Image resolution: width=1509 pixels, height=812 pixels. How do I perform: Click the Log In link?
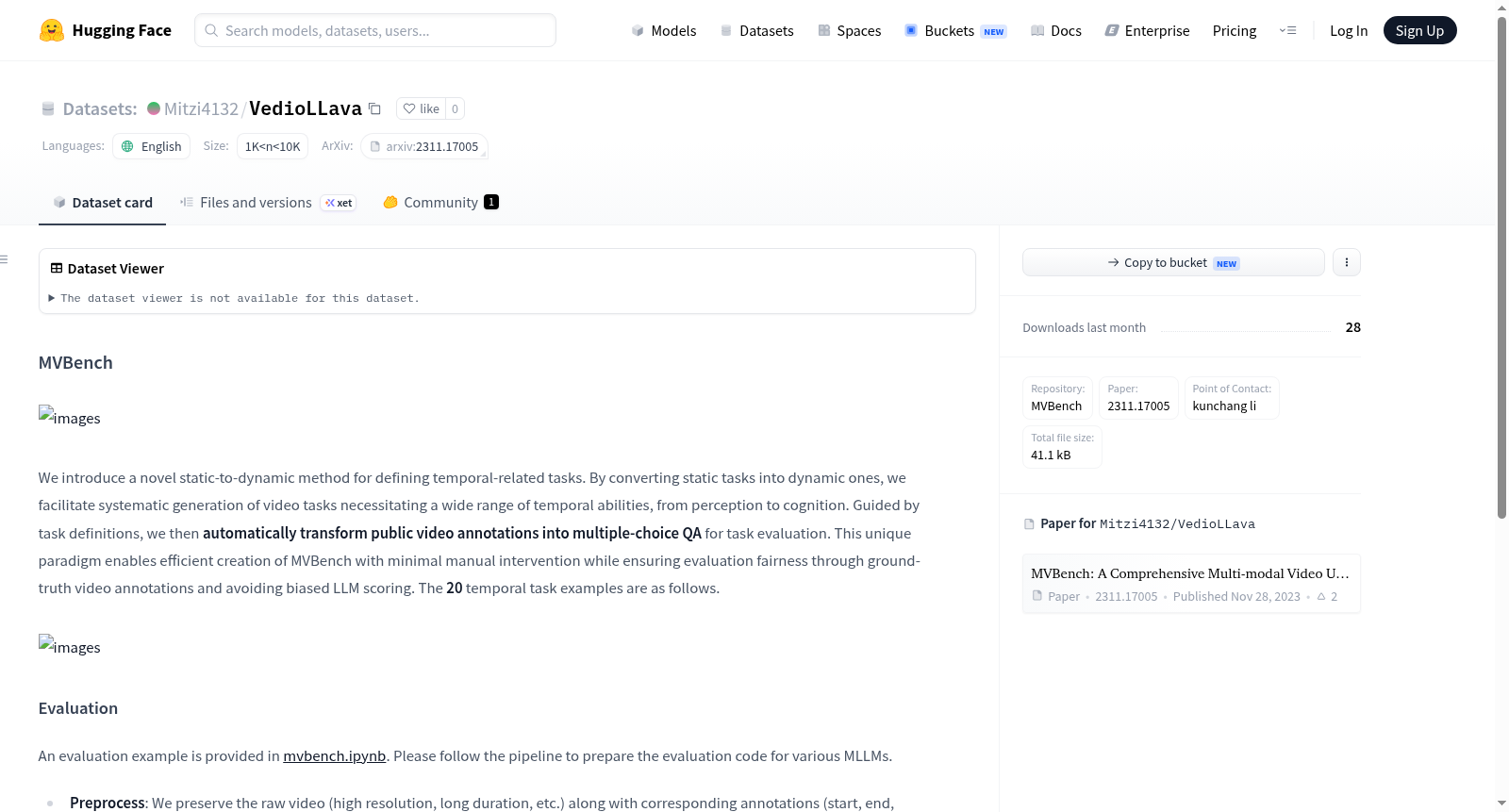[1349, 30]
